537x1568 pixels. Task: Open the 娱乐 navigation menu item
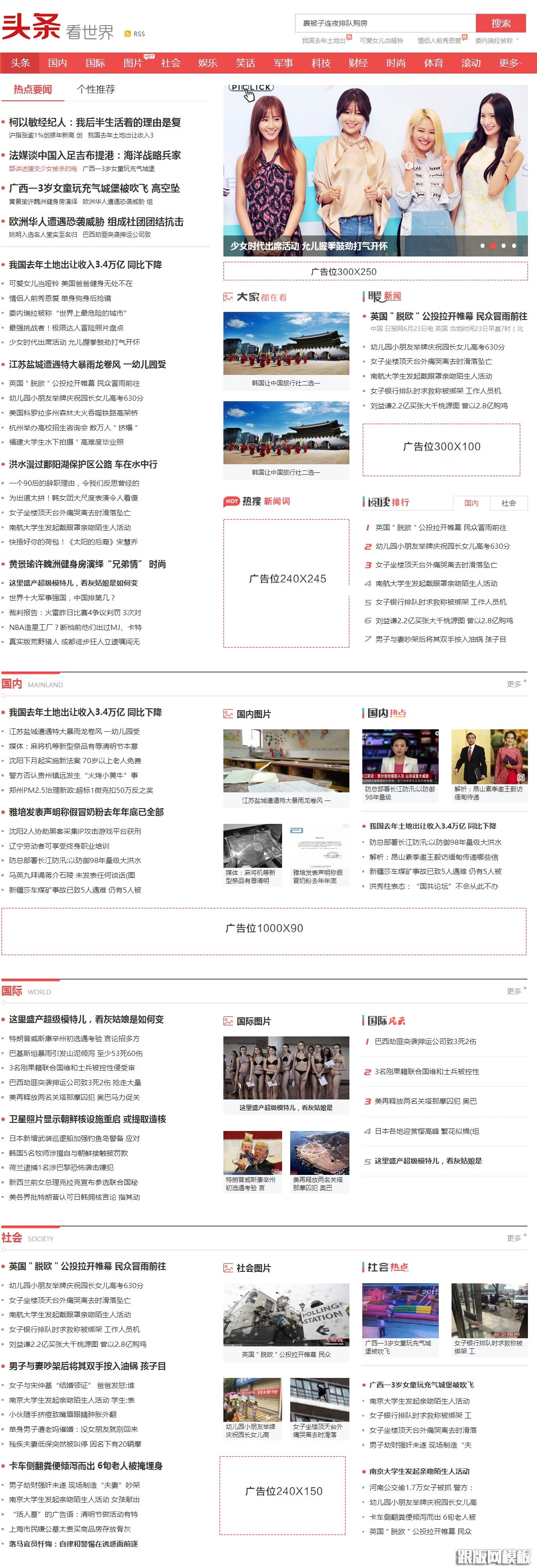pos(208,63)
